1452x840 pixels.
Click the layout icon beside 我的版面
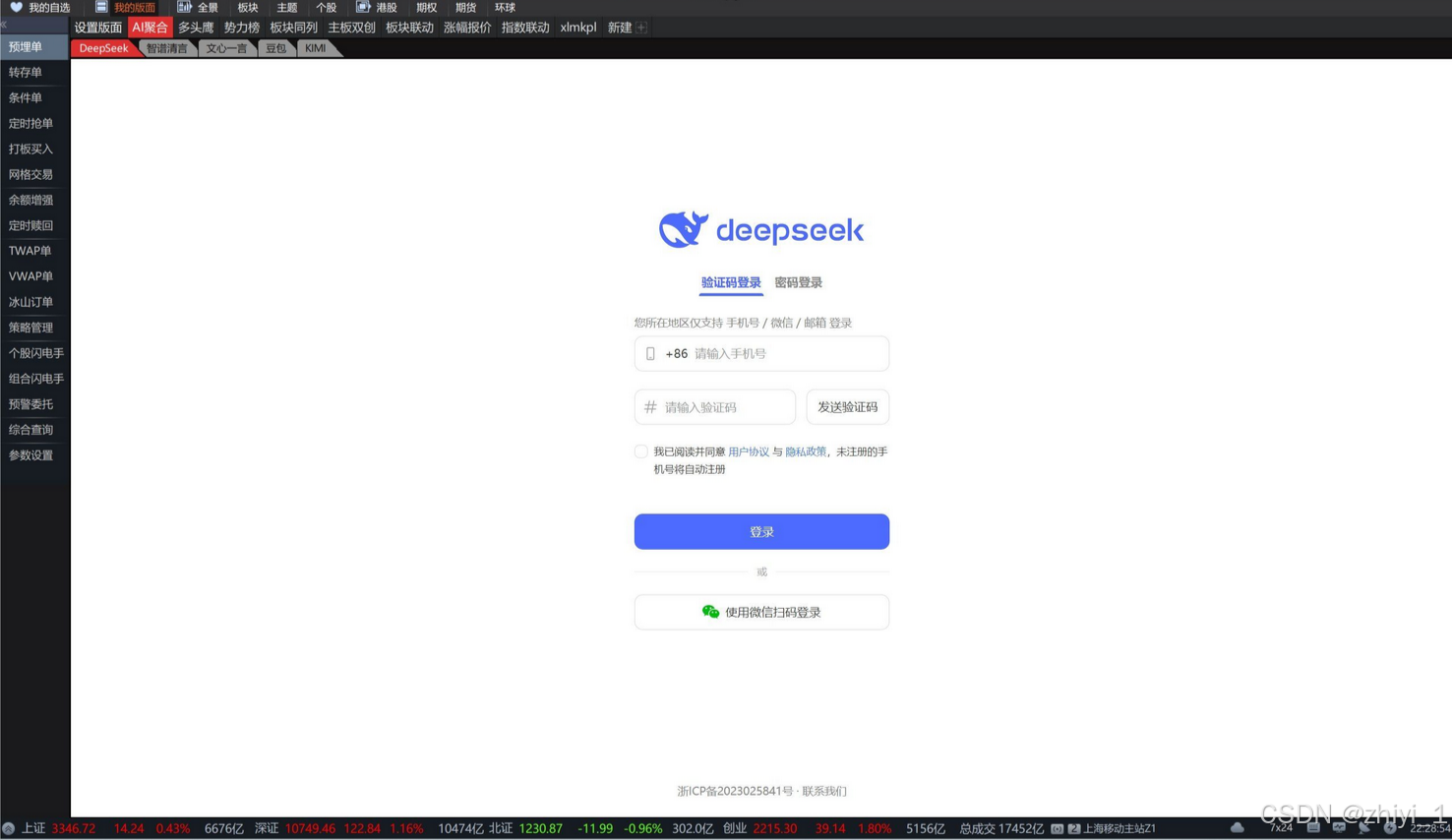101,7
